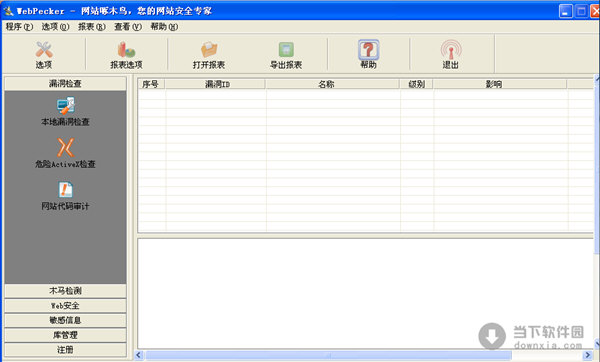600x362 pixels.
Task: Click the horizontal scrollbar thumb
Action: tap(328, 355)
